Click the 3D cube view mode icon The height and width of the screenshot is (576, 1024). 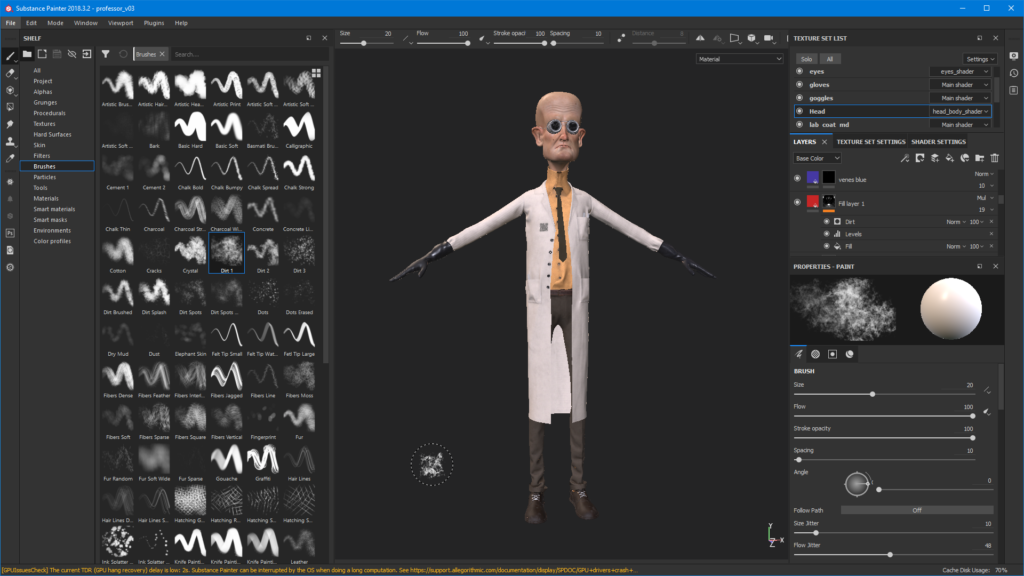[752, 38]
